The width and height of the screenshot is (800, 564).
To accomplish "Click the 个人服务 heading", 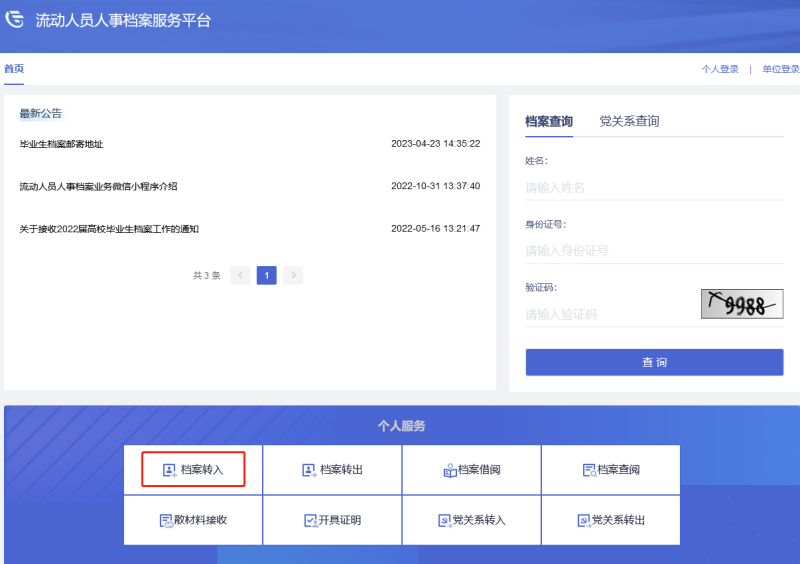I will 402,426.
